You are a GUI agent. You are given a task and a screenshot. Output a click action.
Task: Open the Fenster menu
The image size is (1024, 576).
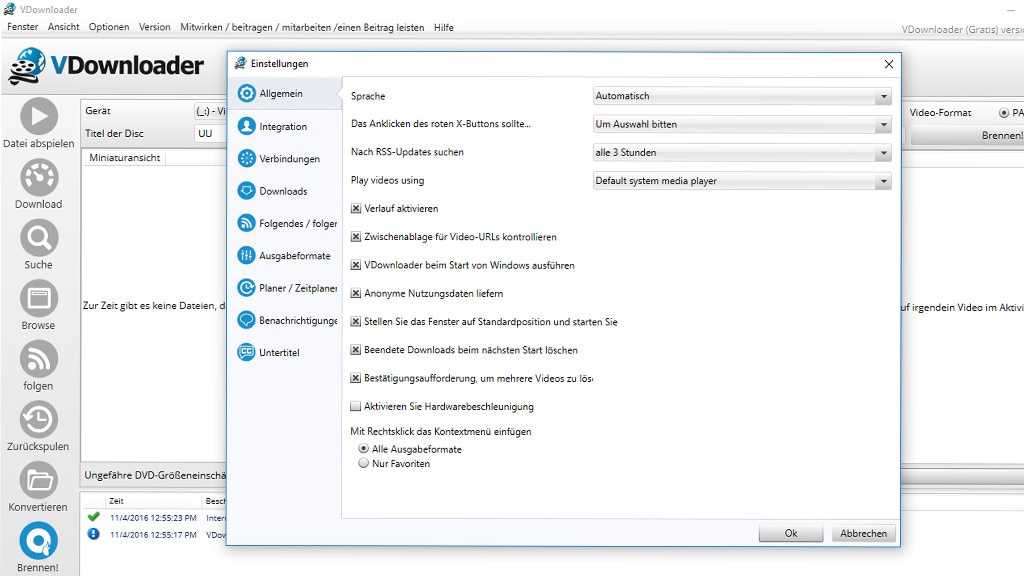click(x=23, y=27)
